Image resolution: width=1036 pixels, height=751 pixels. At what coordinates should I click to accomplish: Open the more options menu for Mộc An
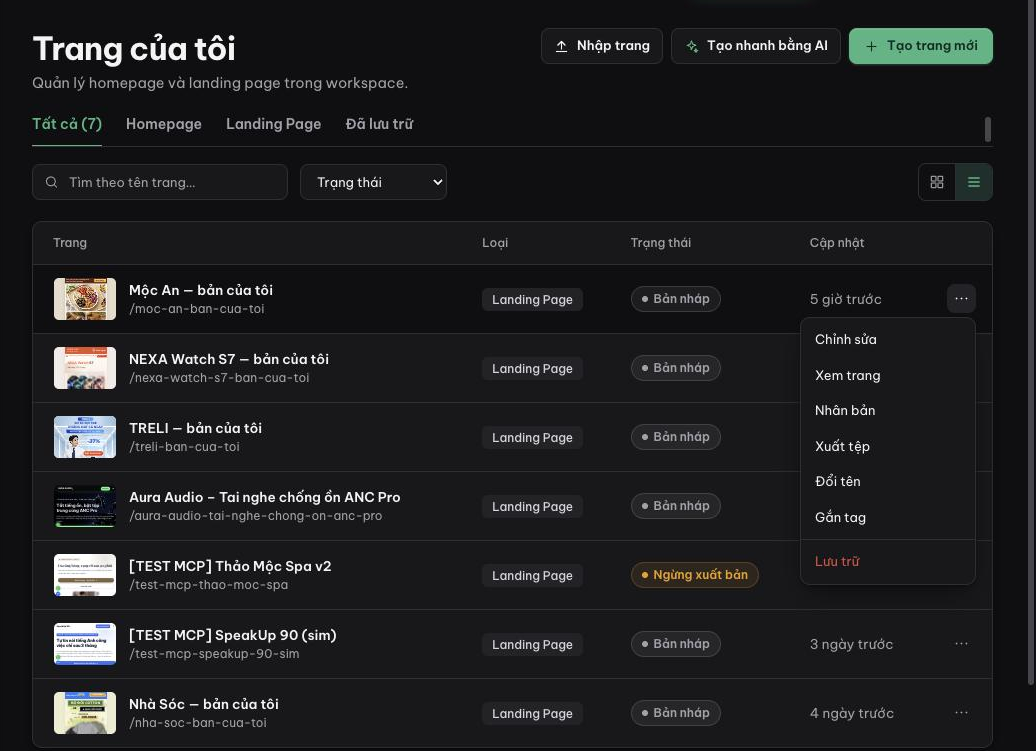961,299
